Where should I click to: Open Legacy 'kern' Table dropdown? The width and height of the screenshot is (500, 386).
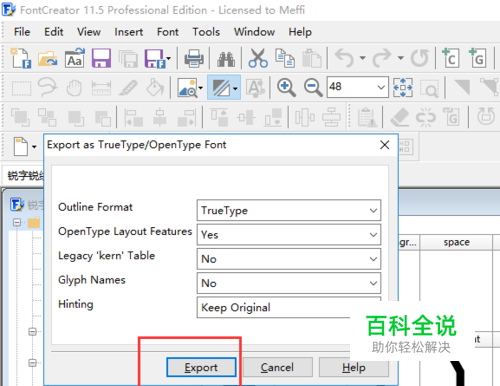(x=289, y=259)
